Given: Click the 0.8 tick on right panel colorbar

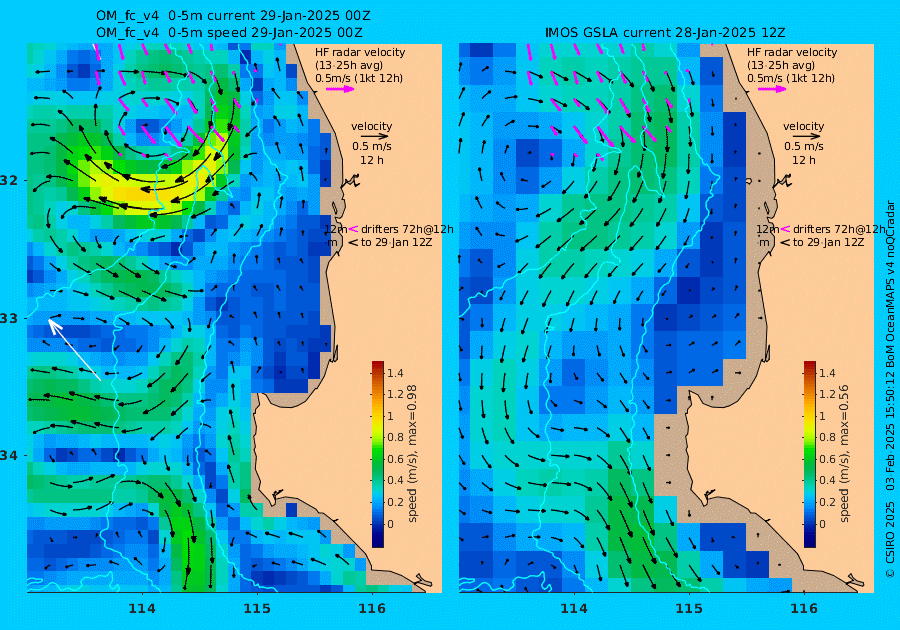Looking at the screenshot, I should pyautogui.click(x=827, y=437).
